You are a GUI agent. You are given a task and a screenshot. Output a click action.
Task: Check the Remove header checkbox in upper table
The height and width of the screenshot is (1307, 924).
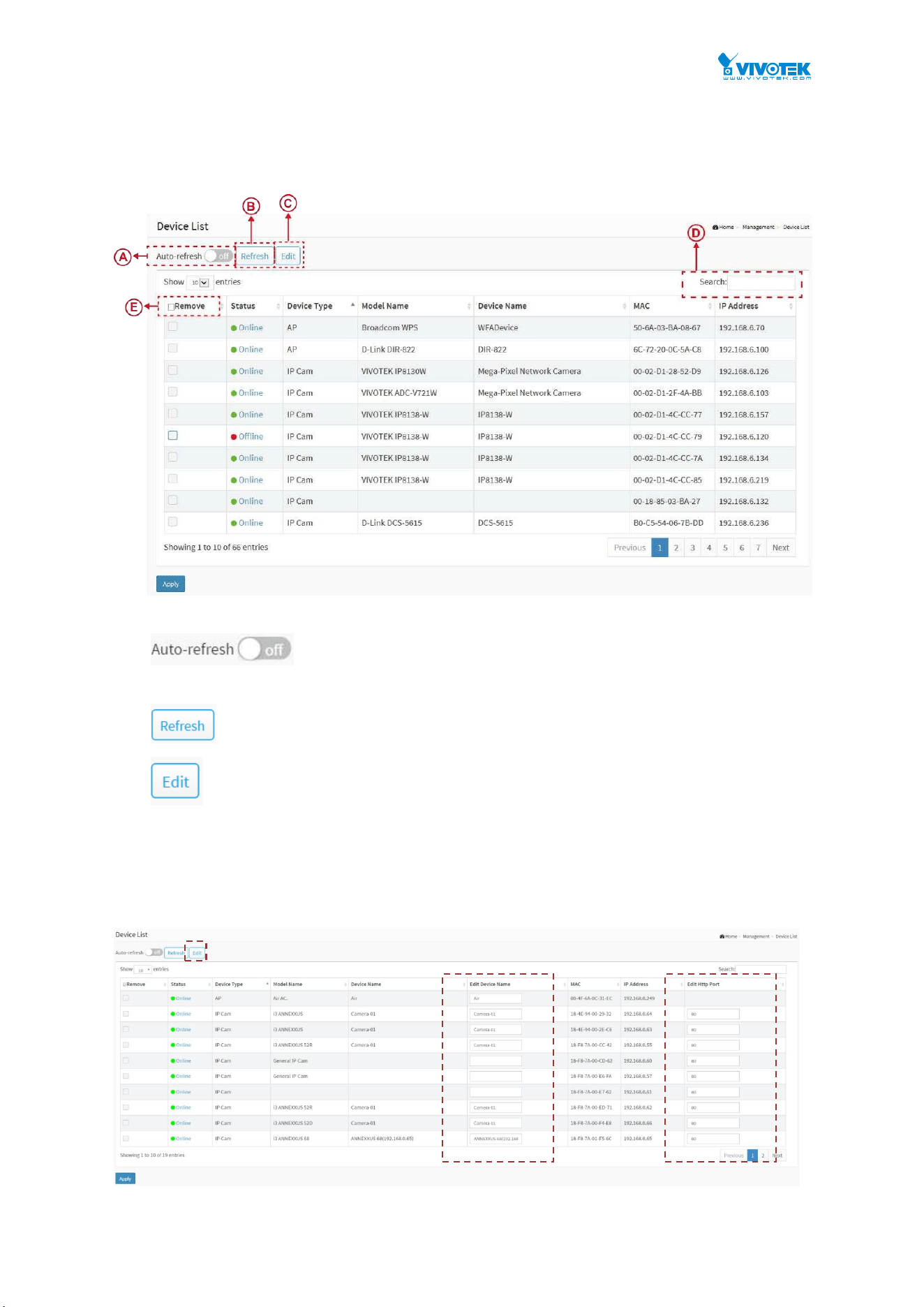click(x=171, y=307)
